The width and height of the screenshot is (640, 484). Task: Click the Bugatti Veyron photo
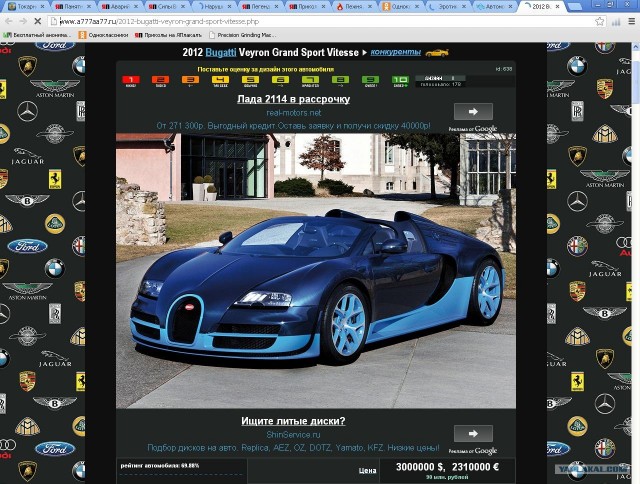(x=316, y=271)
